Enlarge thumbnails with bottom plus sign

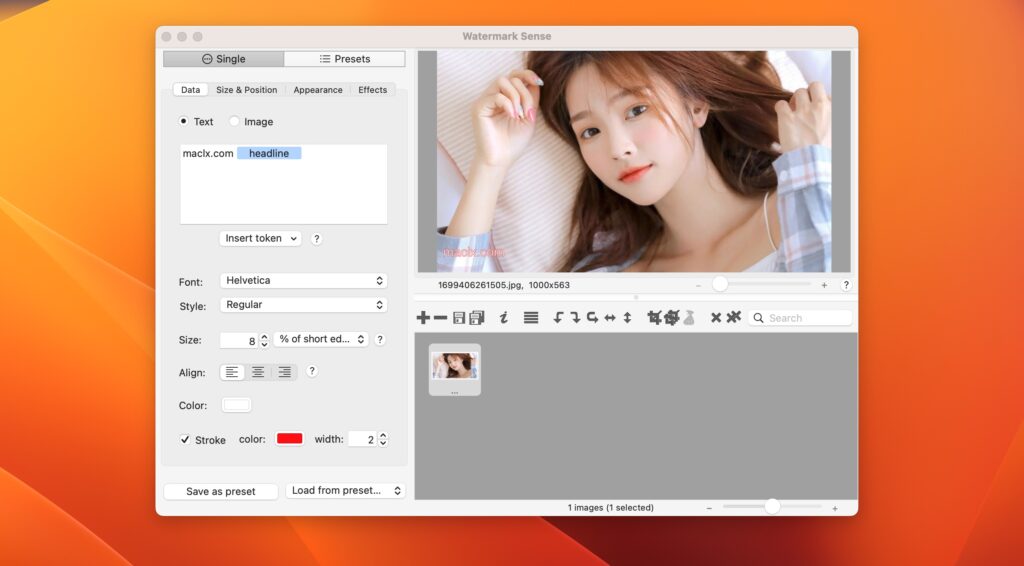835,509
